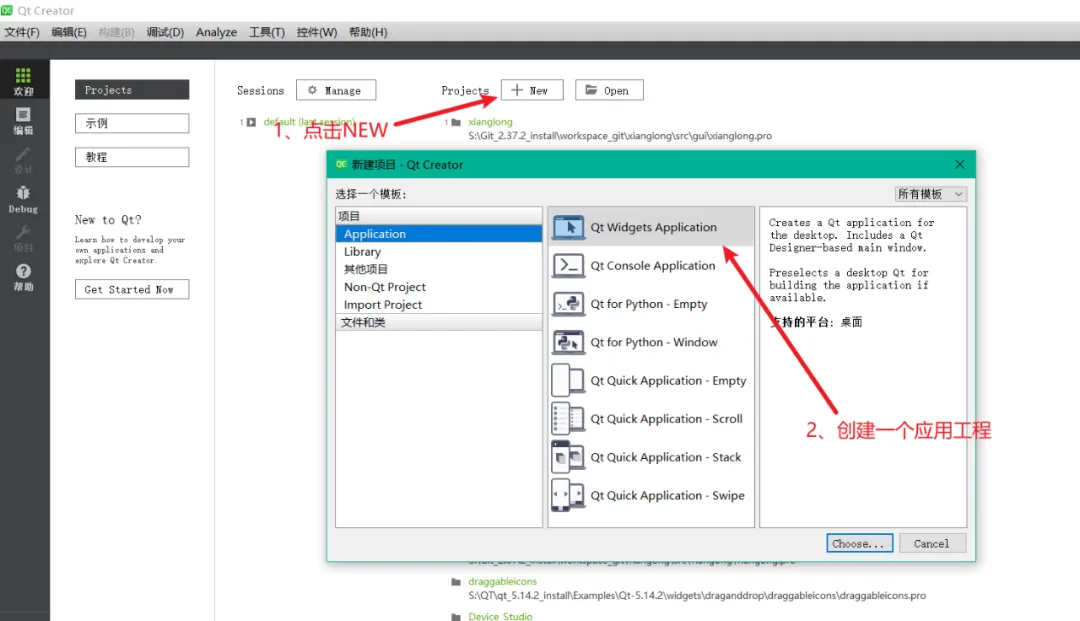Open the Analyze menu
The width and height of the screenshot is (1080, 621).
pyautogui.click(x=216, y=32)
